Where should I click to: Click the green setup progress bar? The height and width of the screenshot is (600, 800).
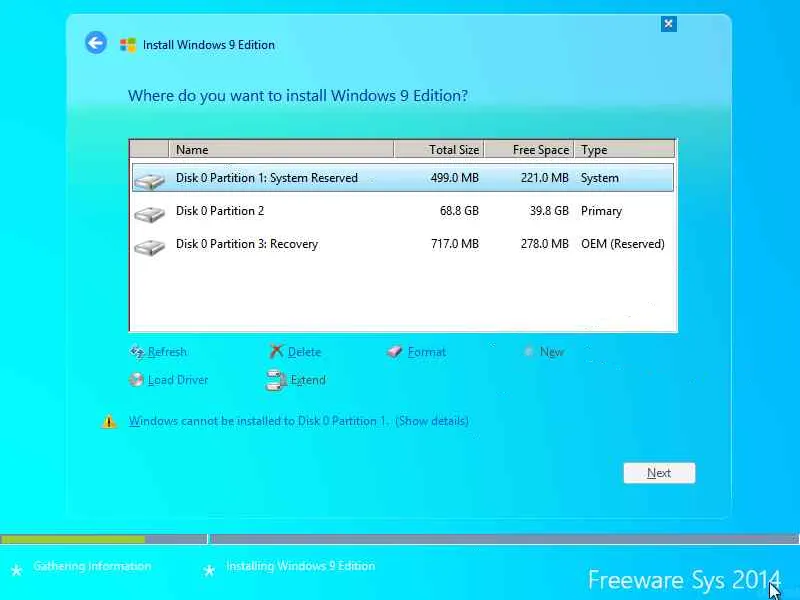point(73,539)
